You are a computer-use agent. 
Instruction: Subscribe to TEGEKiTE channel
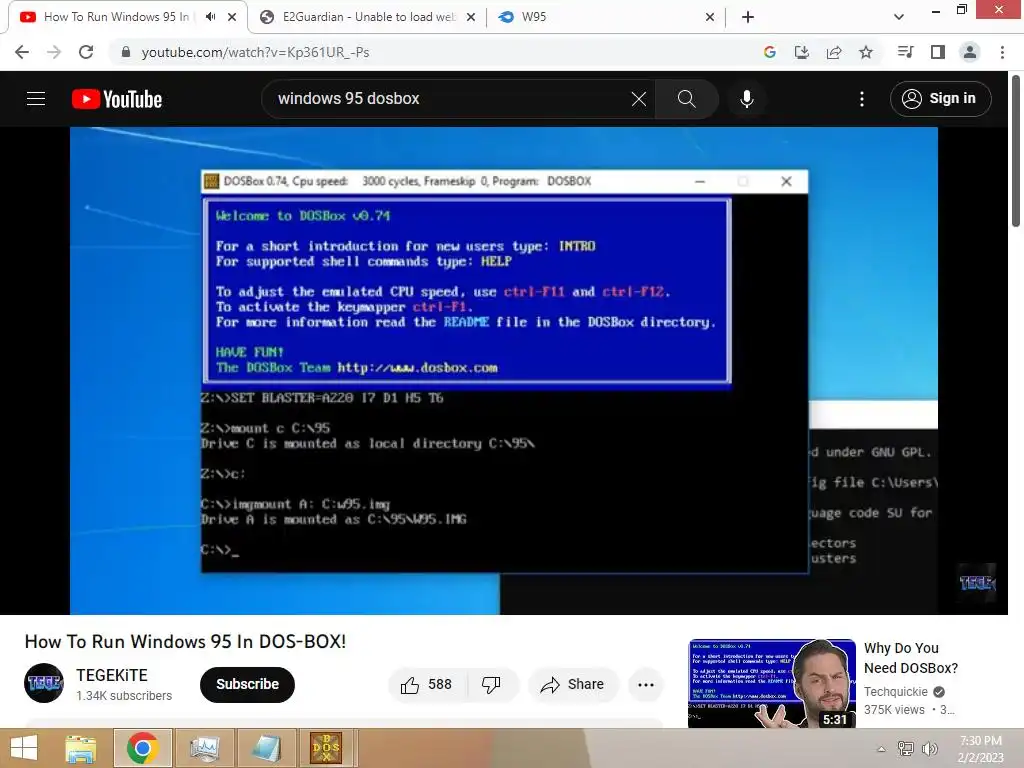pos(248,684)
